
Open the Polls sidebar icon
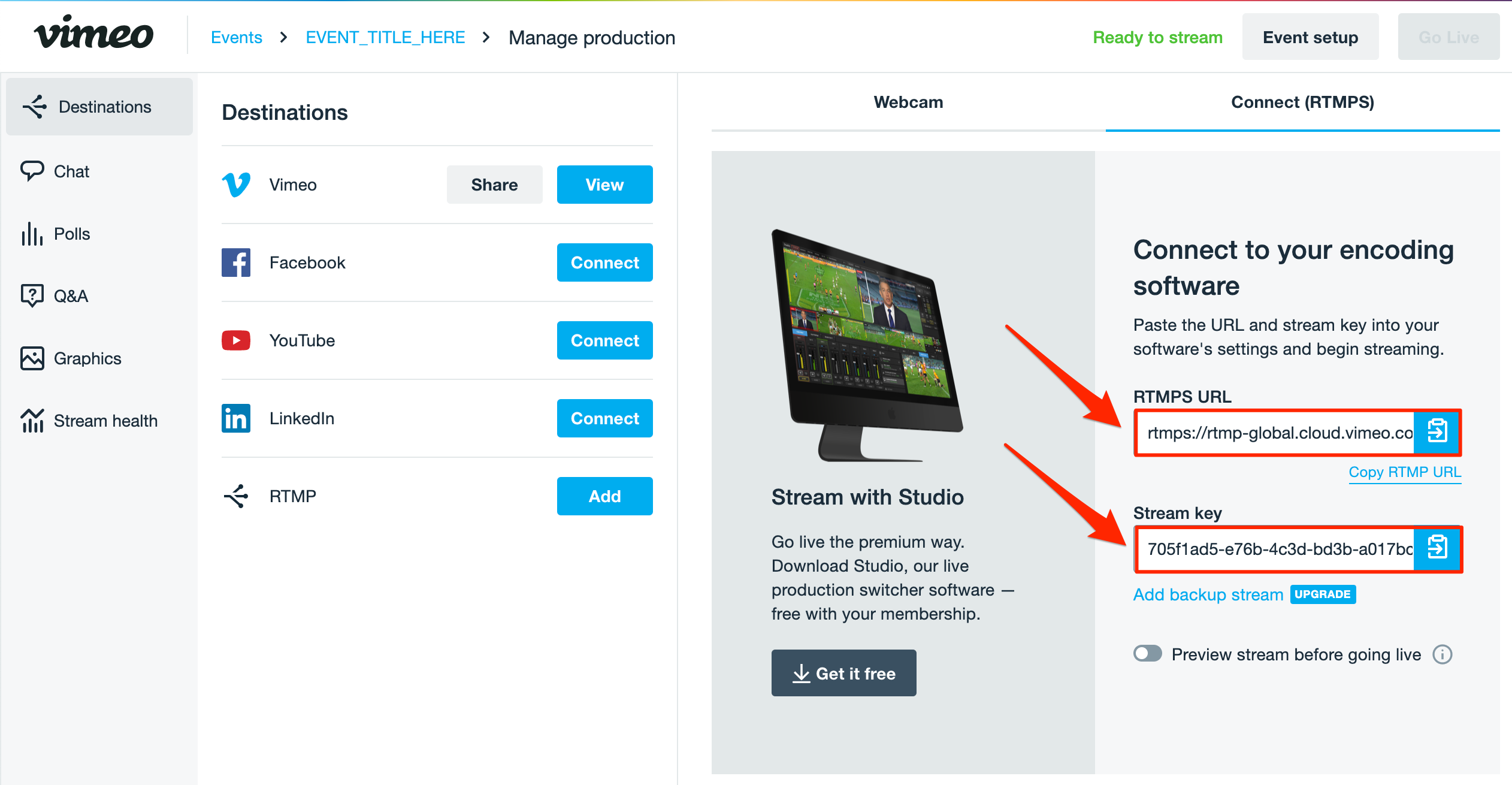(32, 234)
